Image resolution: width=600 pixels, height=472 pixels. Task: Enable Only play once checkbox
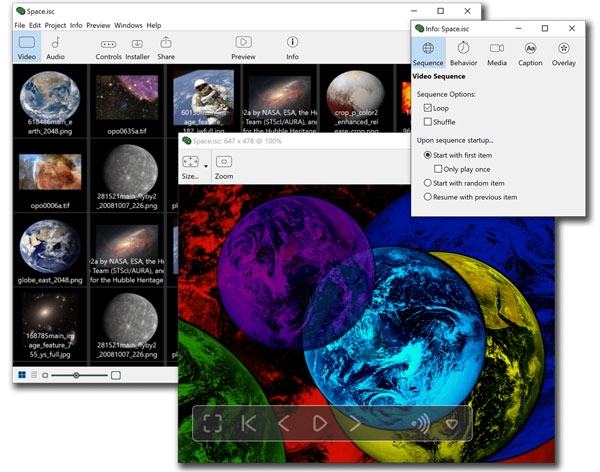438,169
